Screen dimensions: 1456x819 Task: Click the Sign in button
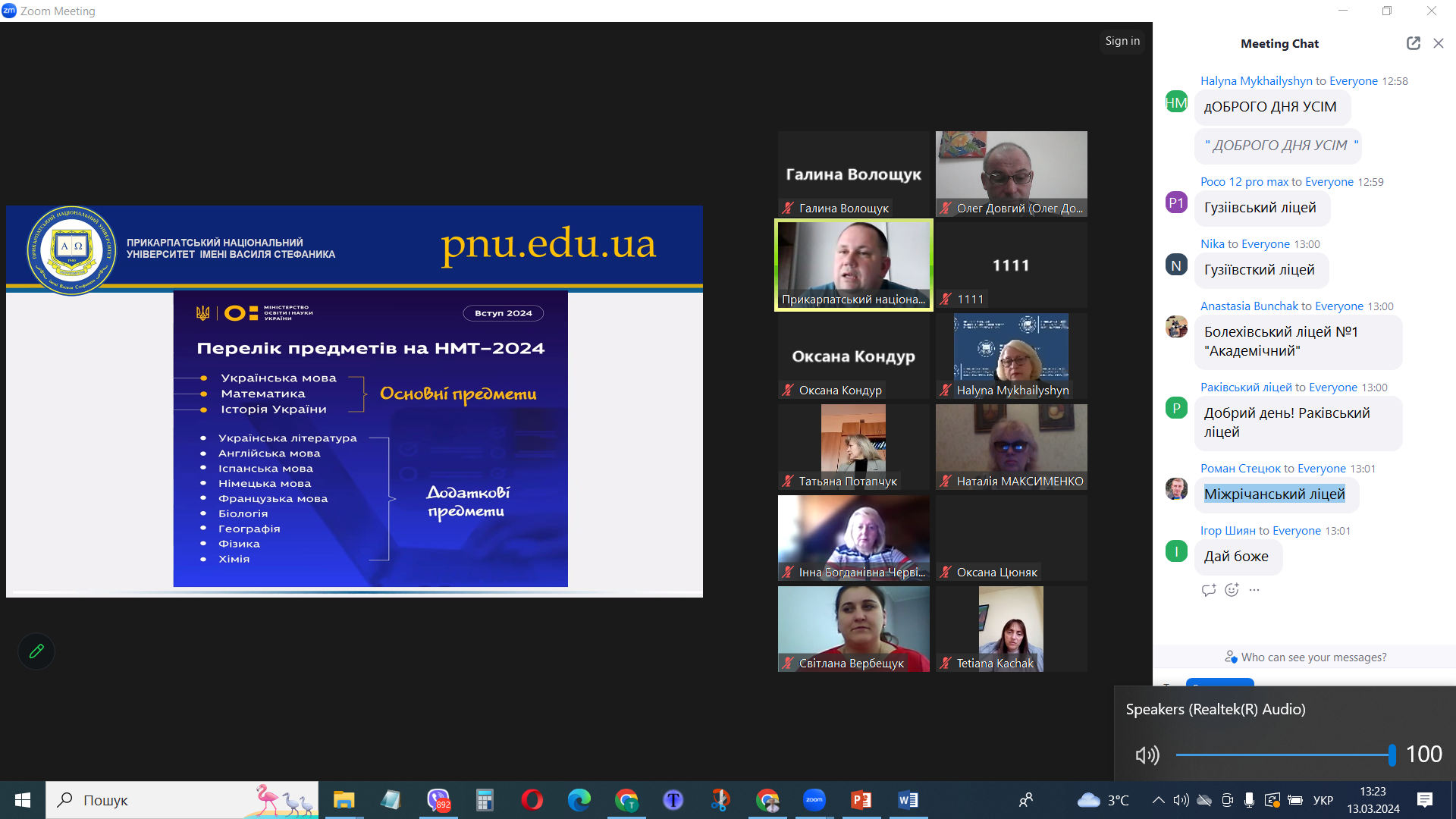[1122, 41]
